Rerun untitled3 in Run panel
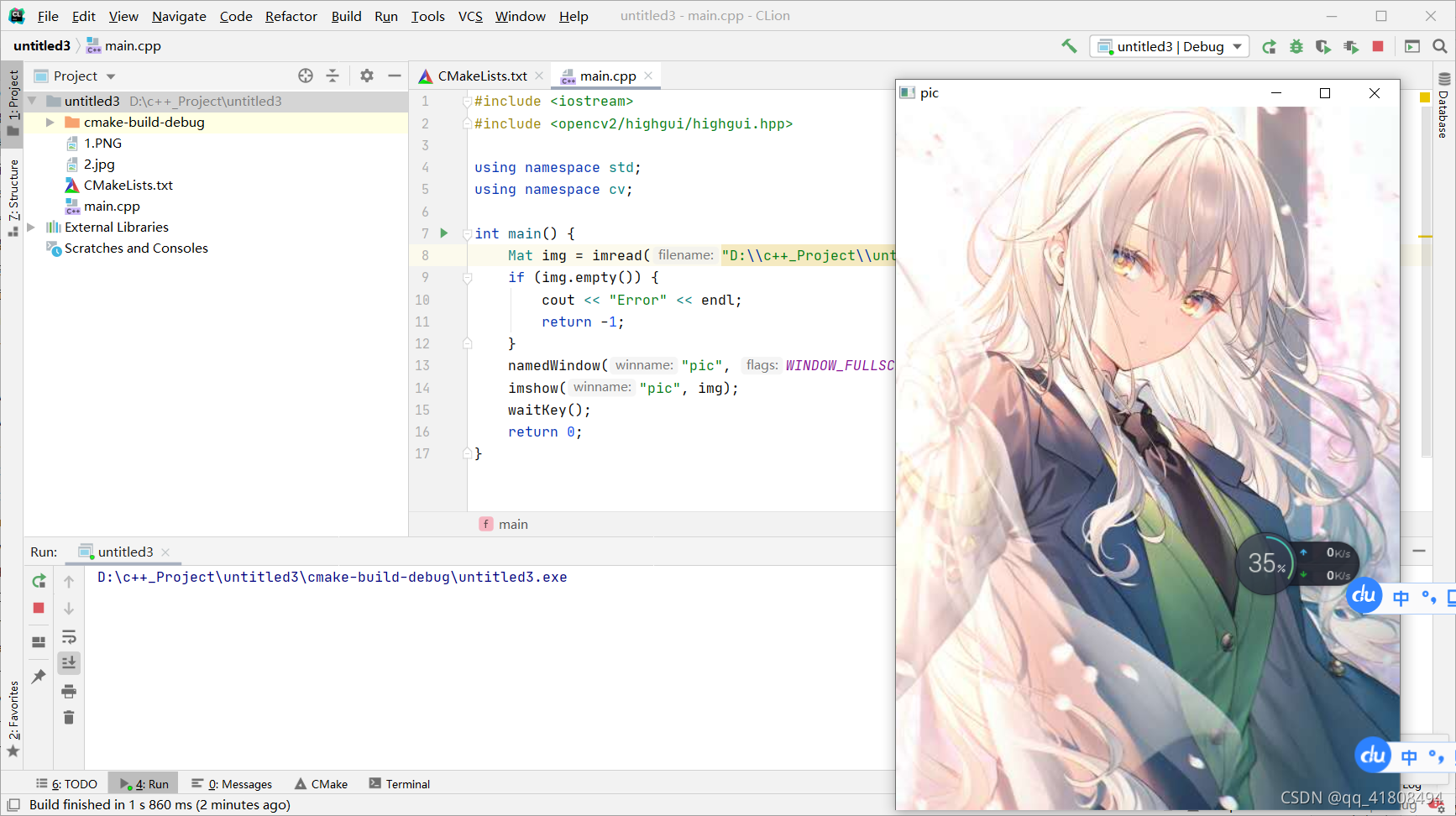The height and width of the screenshot is (816, 1456). 39,581
